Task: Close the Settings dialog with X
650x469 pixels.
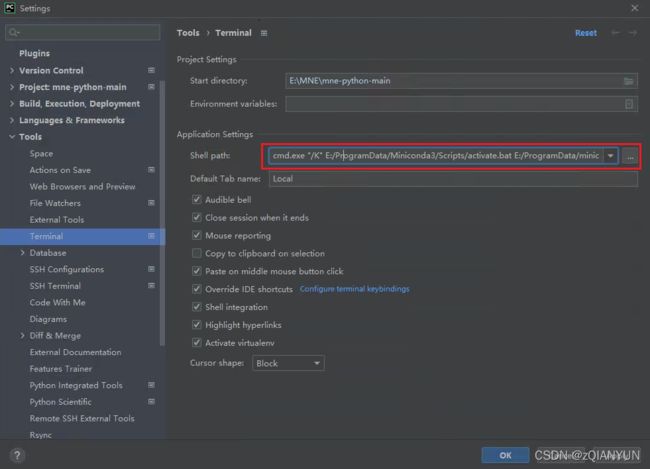Action: tap(635, 8)
